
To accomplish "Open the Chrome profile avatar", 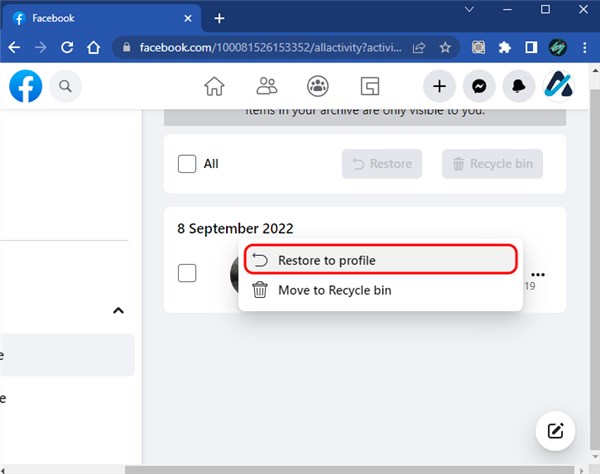I will [558, 47].
